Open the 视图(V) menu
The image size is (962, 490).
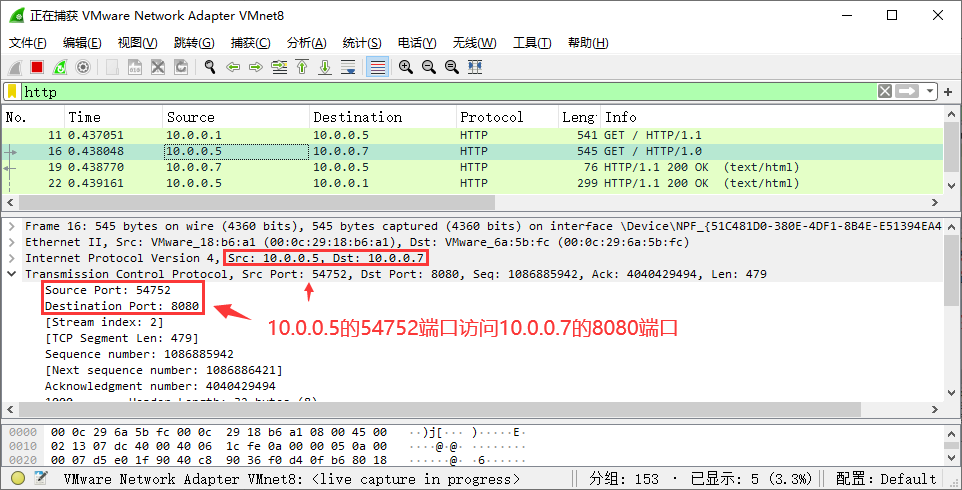[137, 43]
